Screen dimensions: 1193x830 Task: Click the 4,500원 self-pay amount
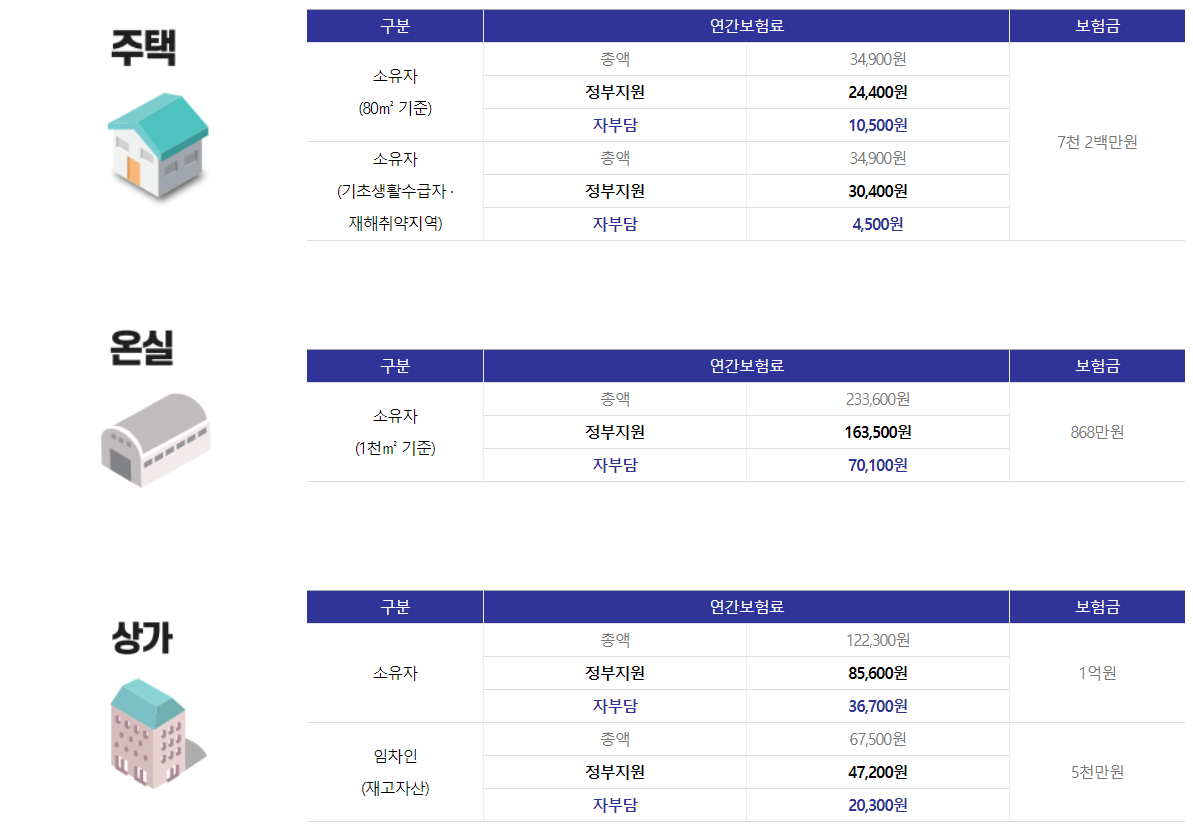(x=878, y=224)
